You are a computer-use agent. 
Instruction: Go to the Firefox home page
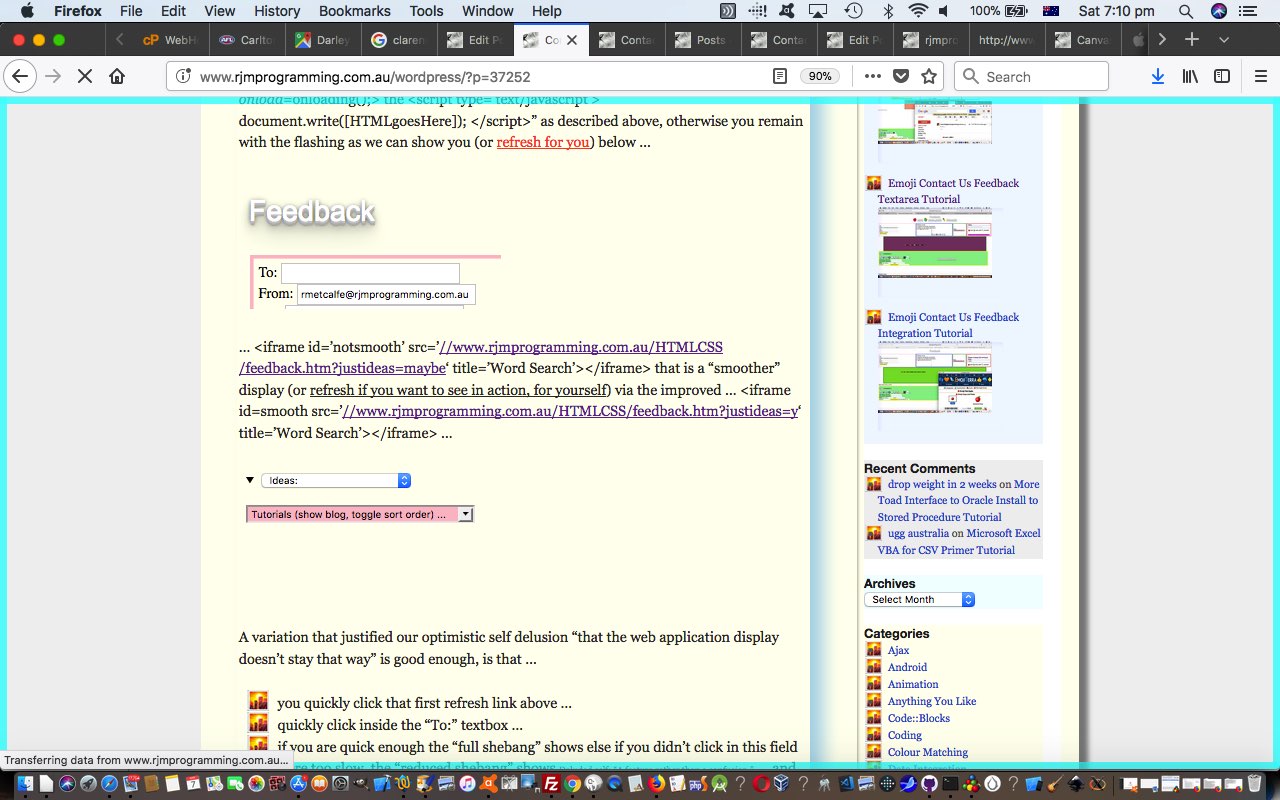(x=117, y=77)
